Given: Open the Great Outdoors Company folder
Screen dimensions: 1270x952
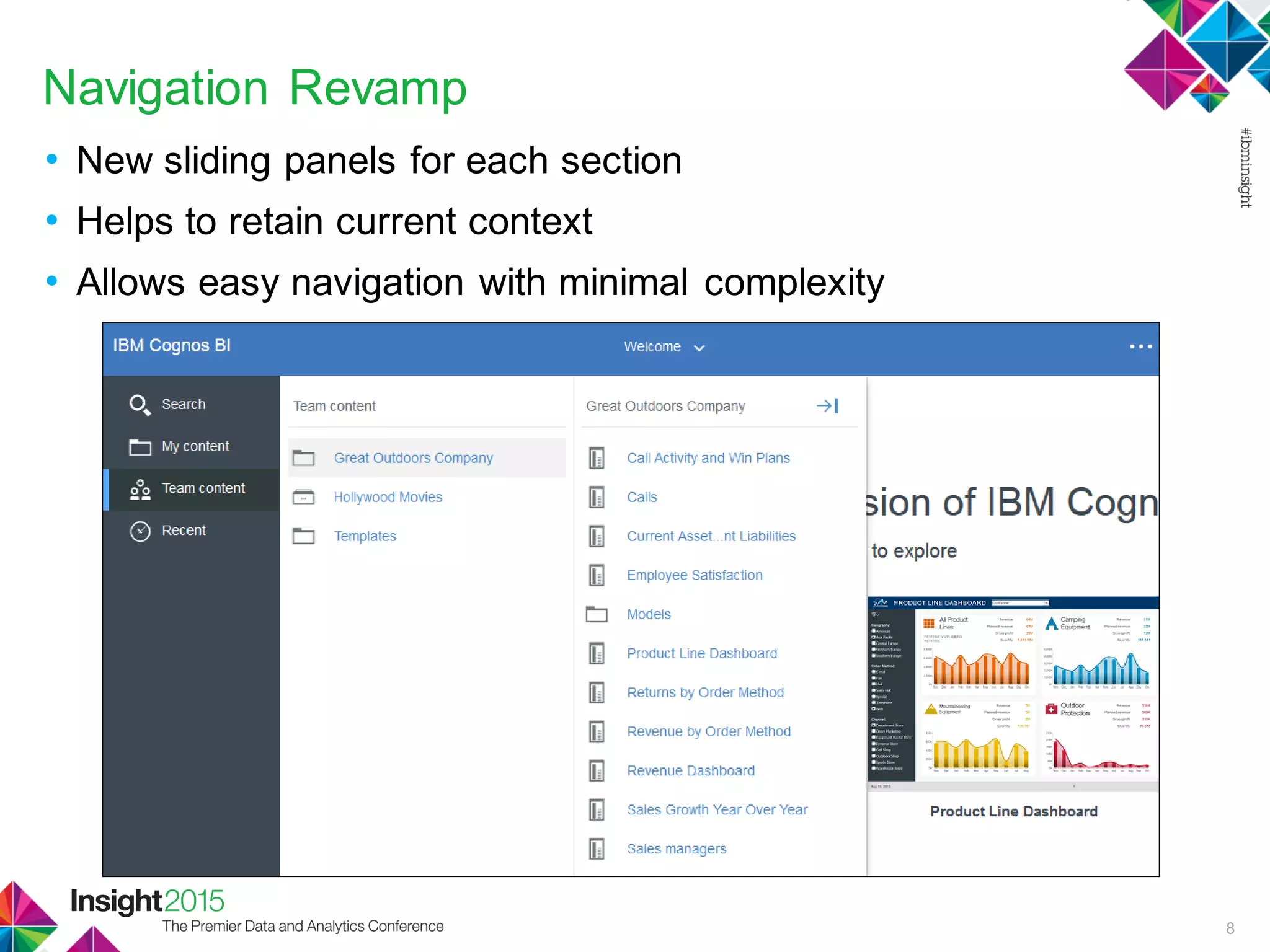Looking at the screenshot, I should tap(413, 458).
